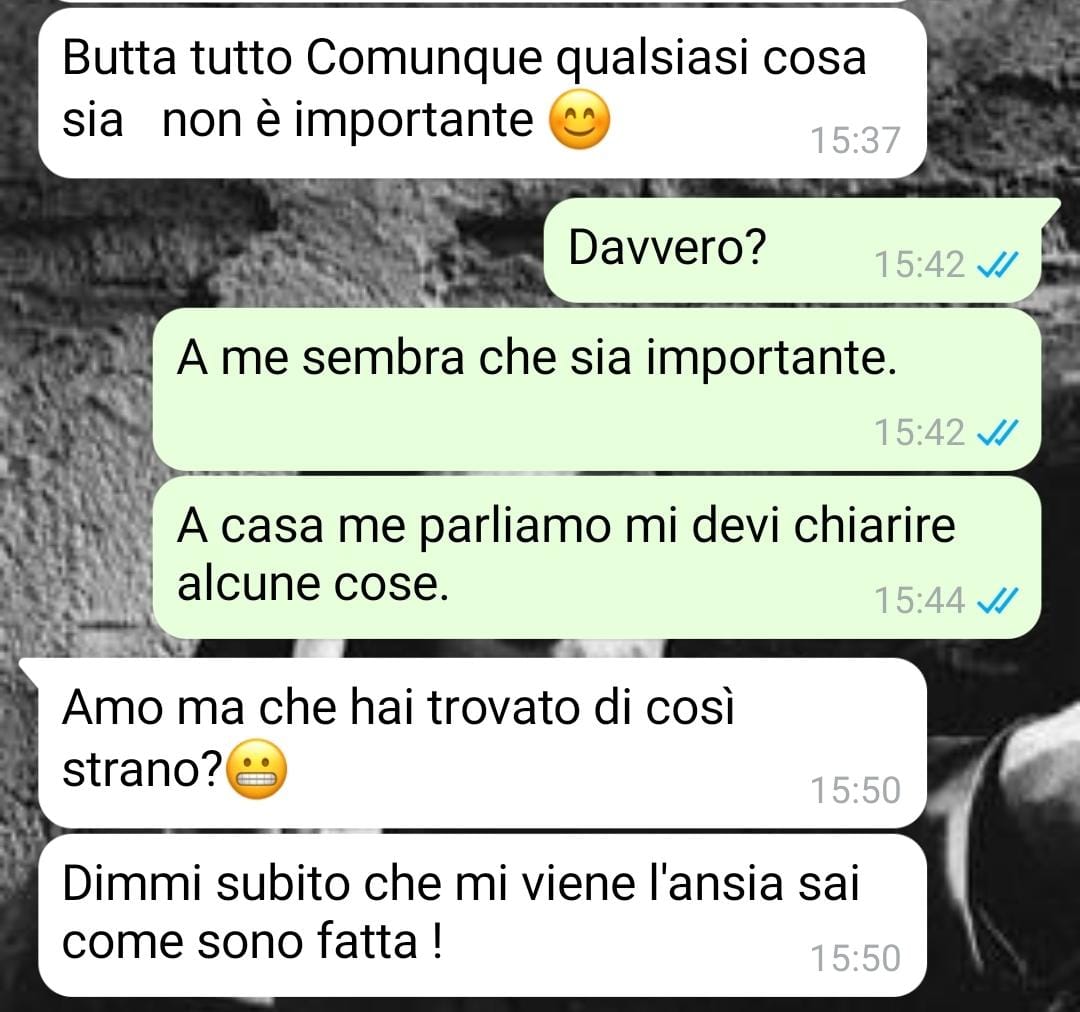Tap the text 'come sono fatta !'
Image resolution: width=1080 pixels, height=1012 pixels.
(252, 942)
